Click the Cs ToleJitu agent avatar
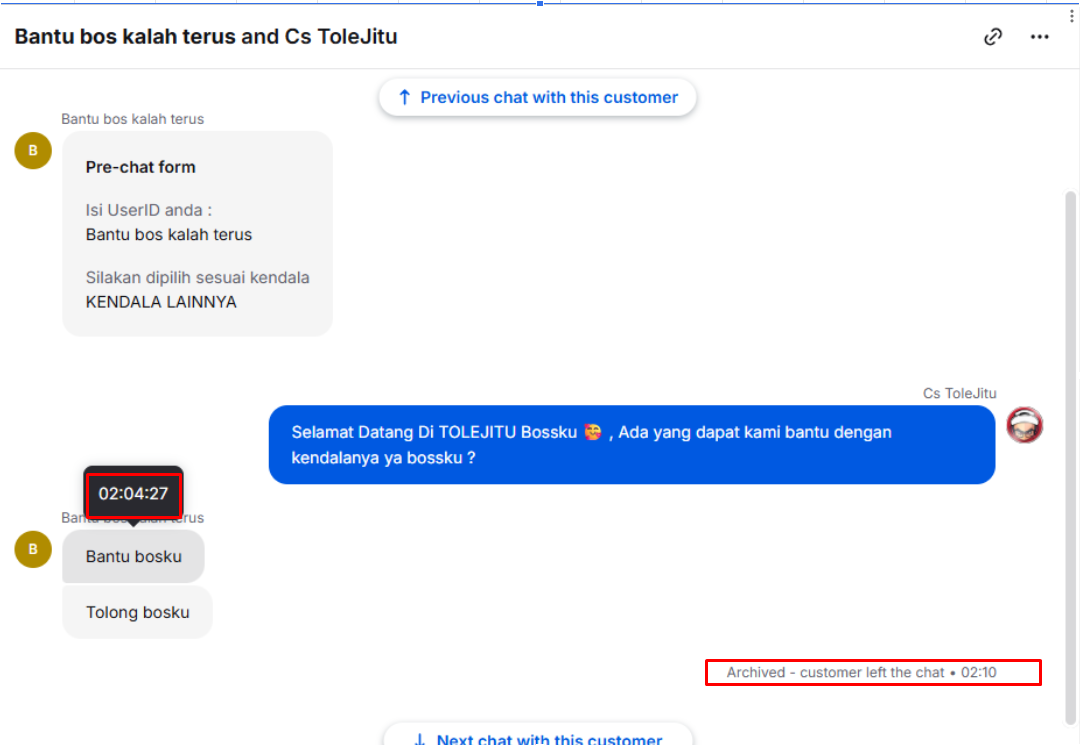The width and height of the screenshot is (1080, 745). point(1024,424)
